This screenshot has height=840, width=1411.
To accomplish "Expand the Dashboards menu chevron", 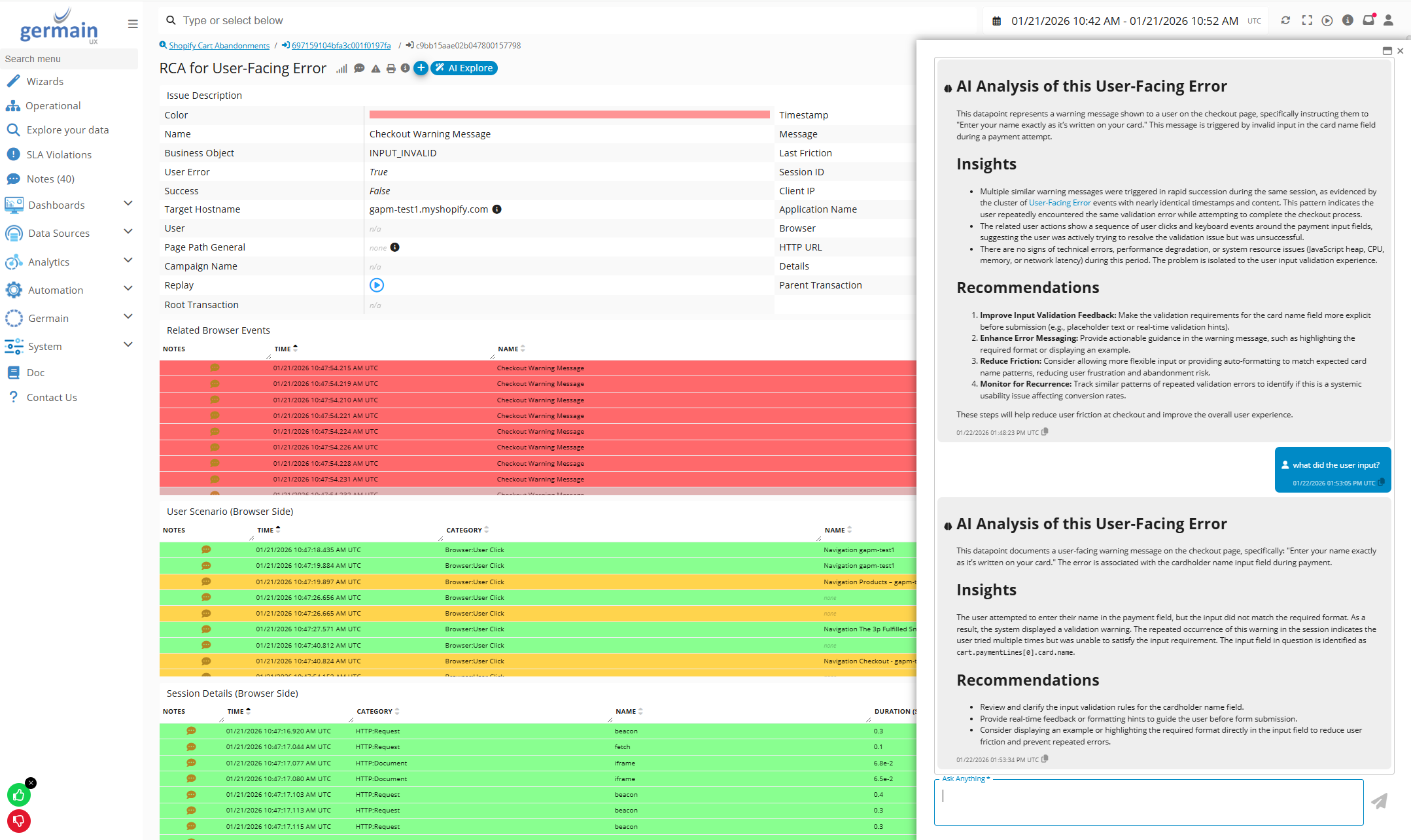I will click(128, 204).
